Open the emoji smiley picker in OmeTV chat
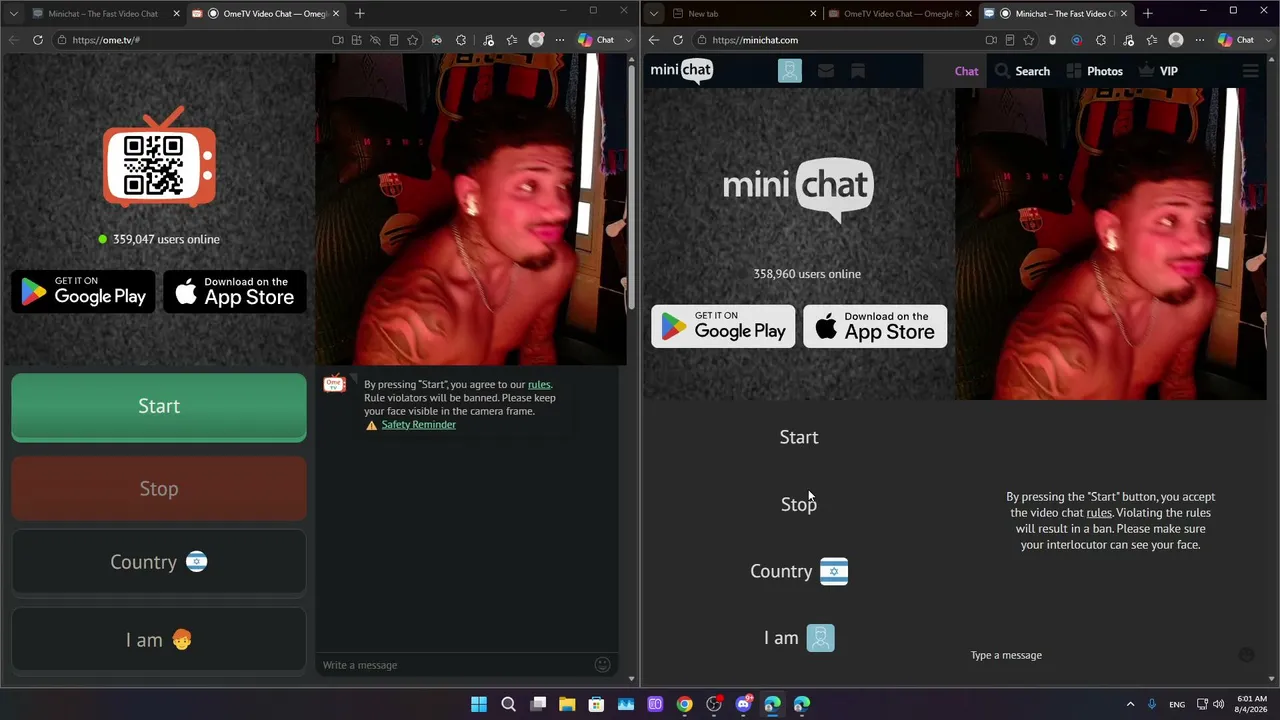The height and width of the screenshot is (720, 1280). pos(602,665)
